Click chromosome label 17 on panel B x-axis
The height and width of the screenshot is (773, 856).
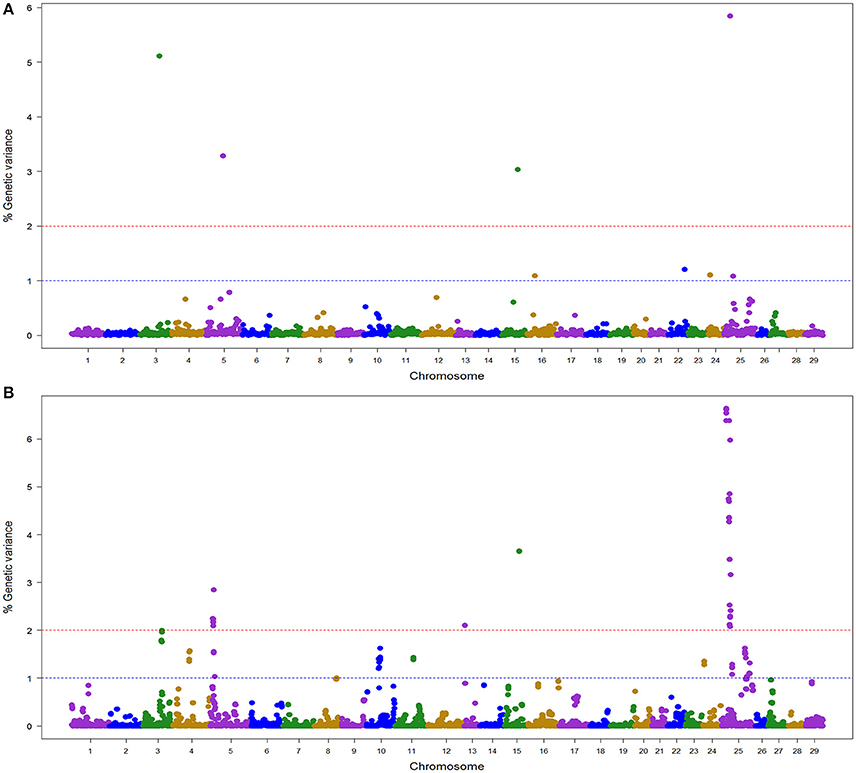click(x=574, y=751)
